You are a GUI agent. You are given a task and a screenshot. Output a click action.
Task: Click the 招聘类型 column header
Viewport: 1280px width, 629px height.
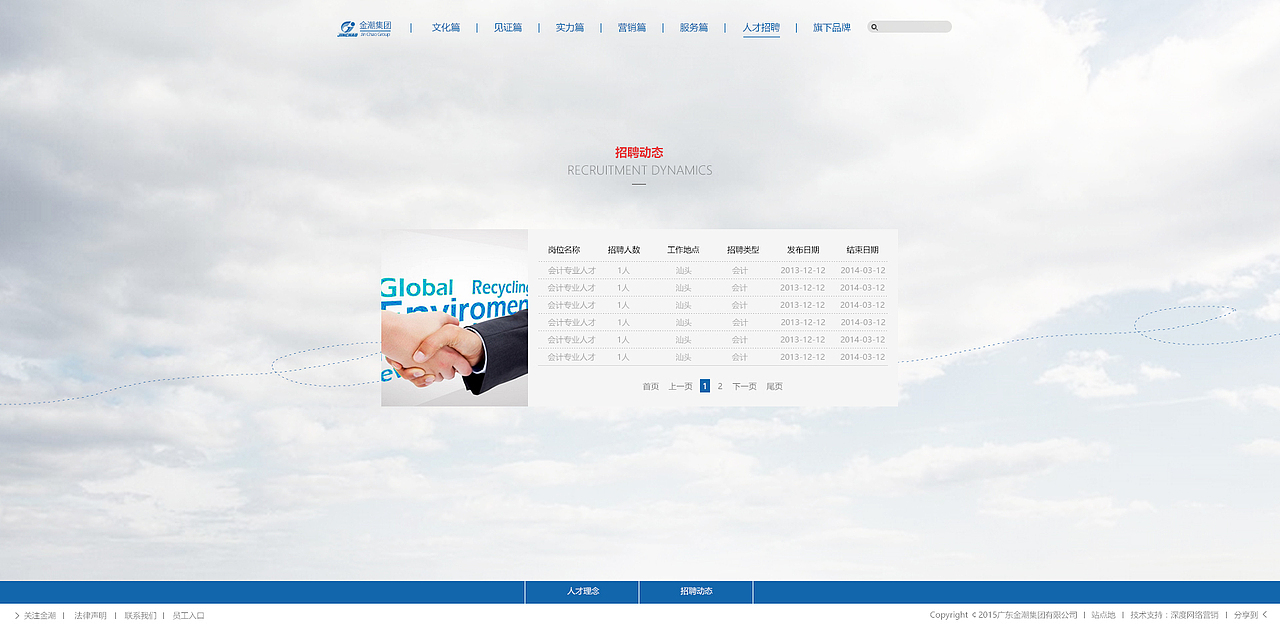(743, 250)
